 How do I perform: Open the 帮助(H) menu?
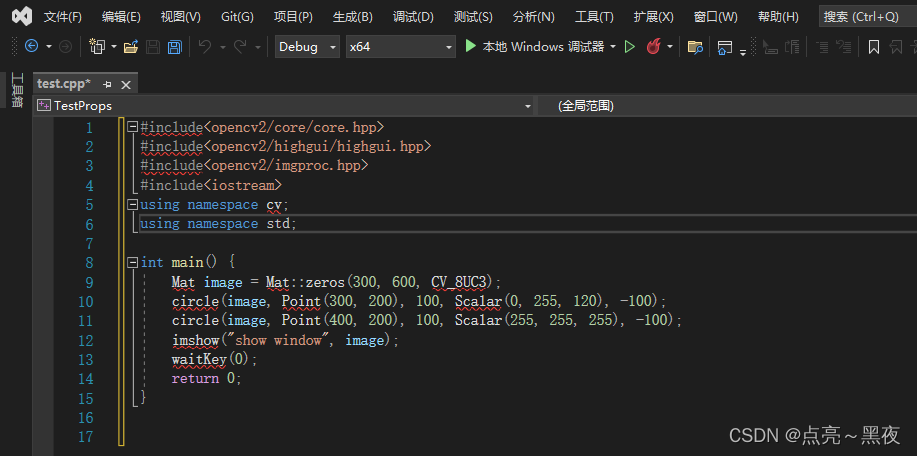coord(778,17)
